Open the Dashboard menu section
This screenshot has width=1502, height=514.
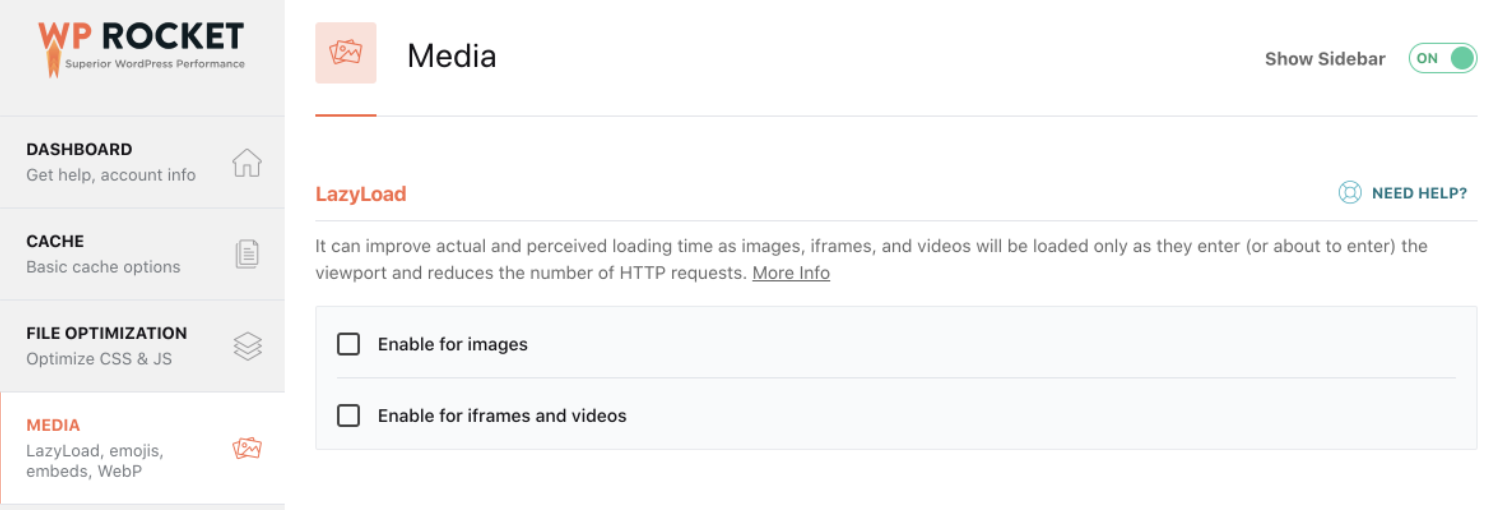80,150
